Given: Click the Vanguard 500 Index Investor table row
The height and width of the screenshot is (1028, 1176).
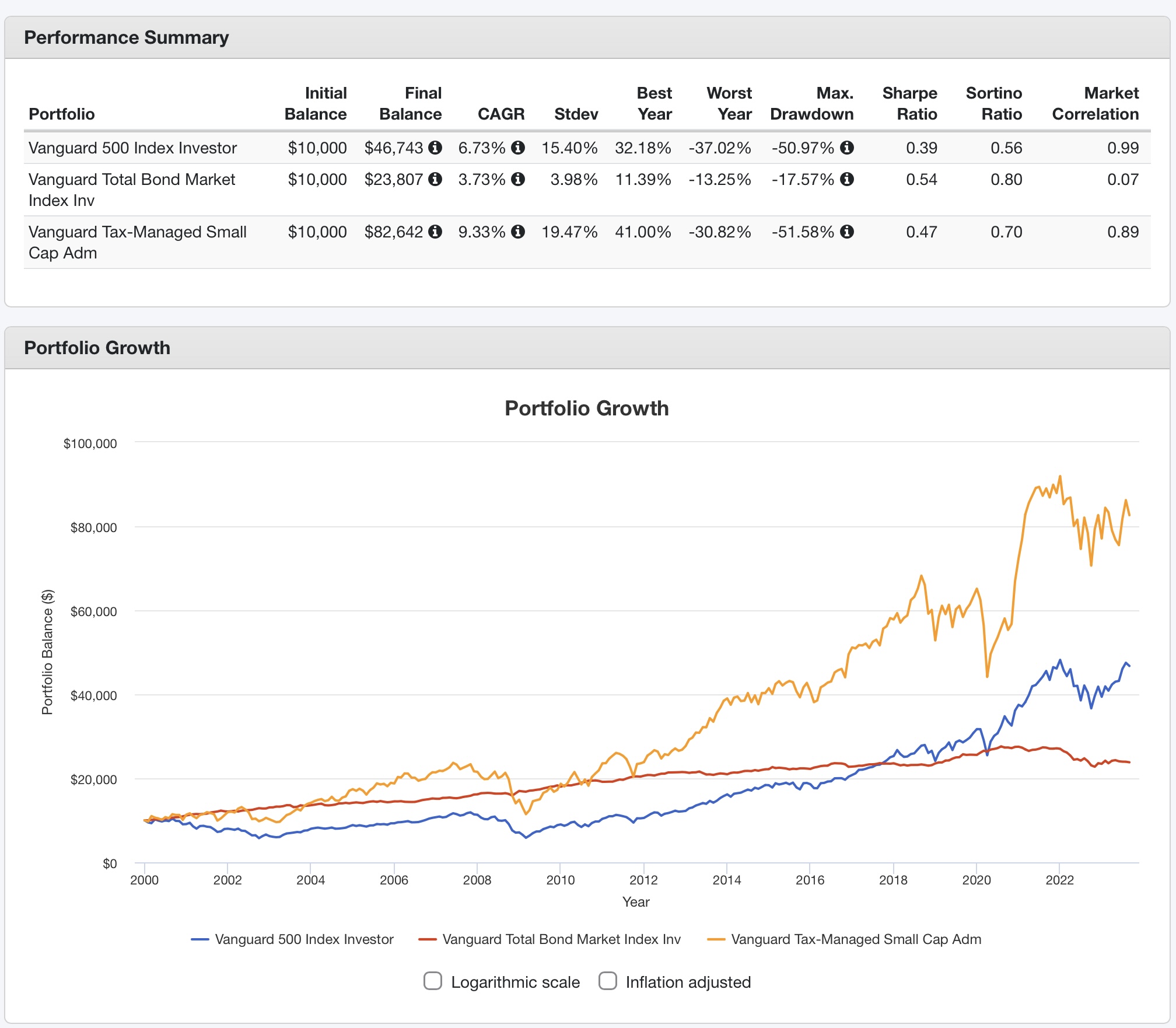Looking at the screenshot, I should (x=587, y=148).
